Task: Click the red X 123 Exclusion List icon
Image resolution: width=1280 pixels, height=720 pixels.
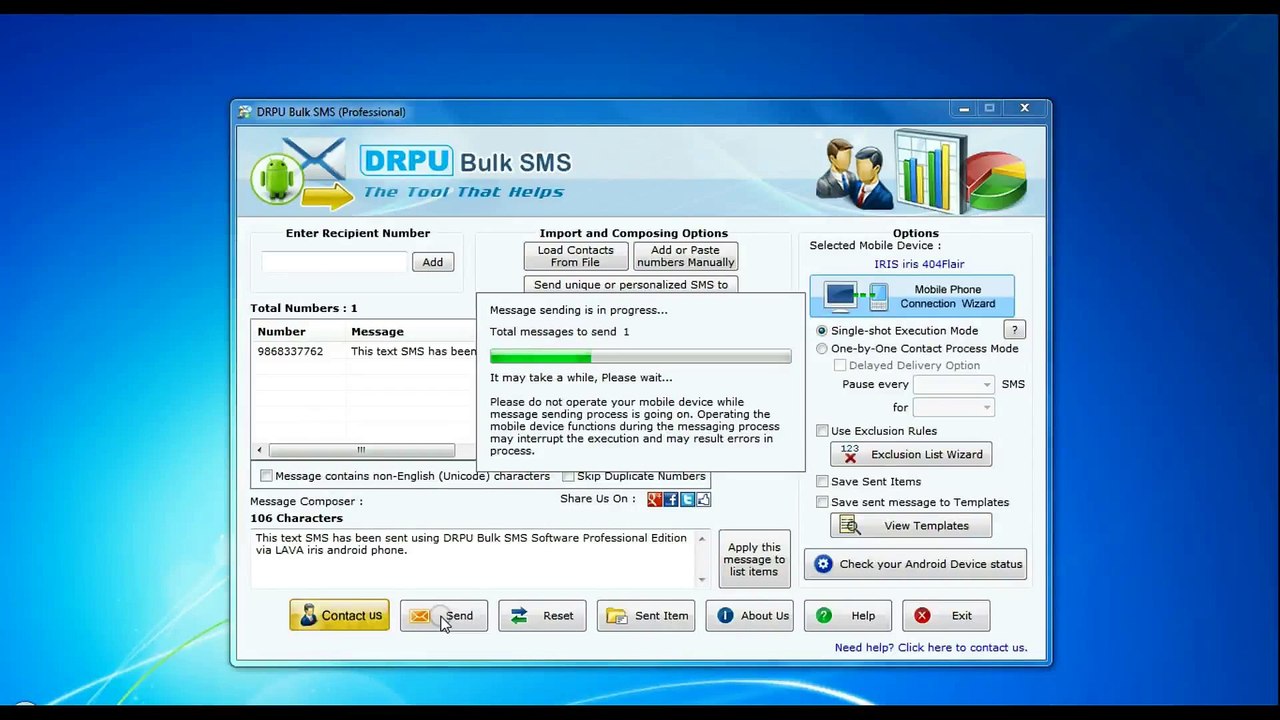Action: pyautogui.click(x=850, y=454)
